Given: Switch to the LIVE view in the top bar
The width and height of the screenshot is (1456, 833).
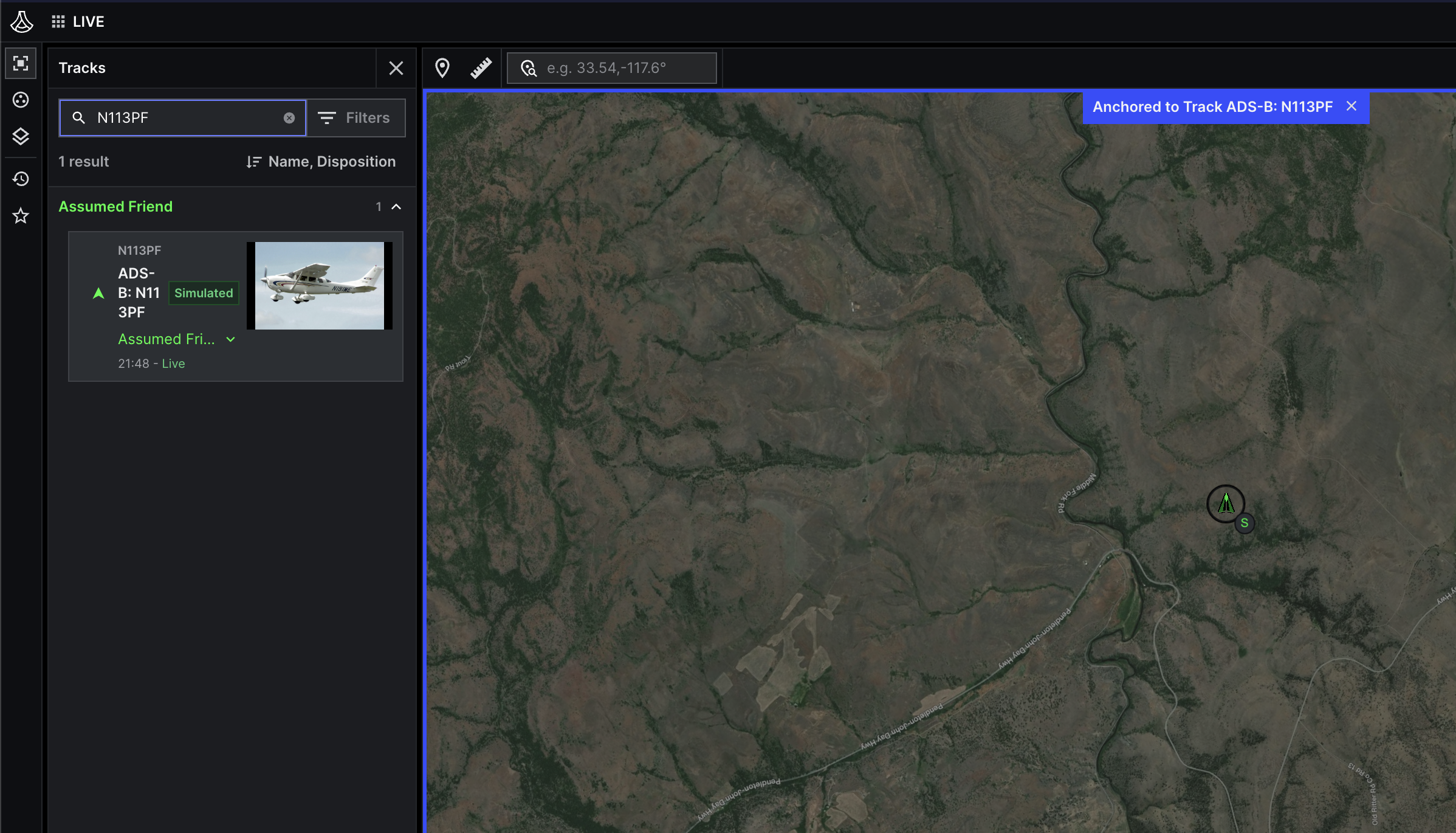Looking at the screenshot, I should (89, 21).
